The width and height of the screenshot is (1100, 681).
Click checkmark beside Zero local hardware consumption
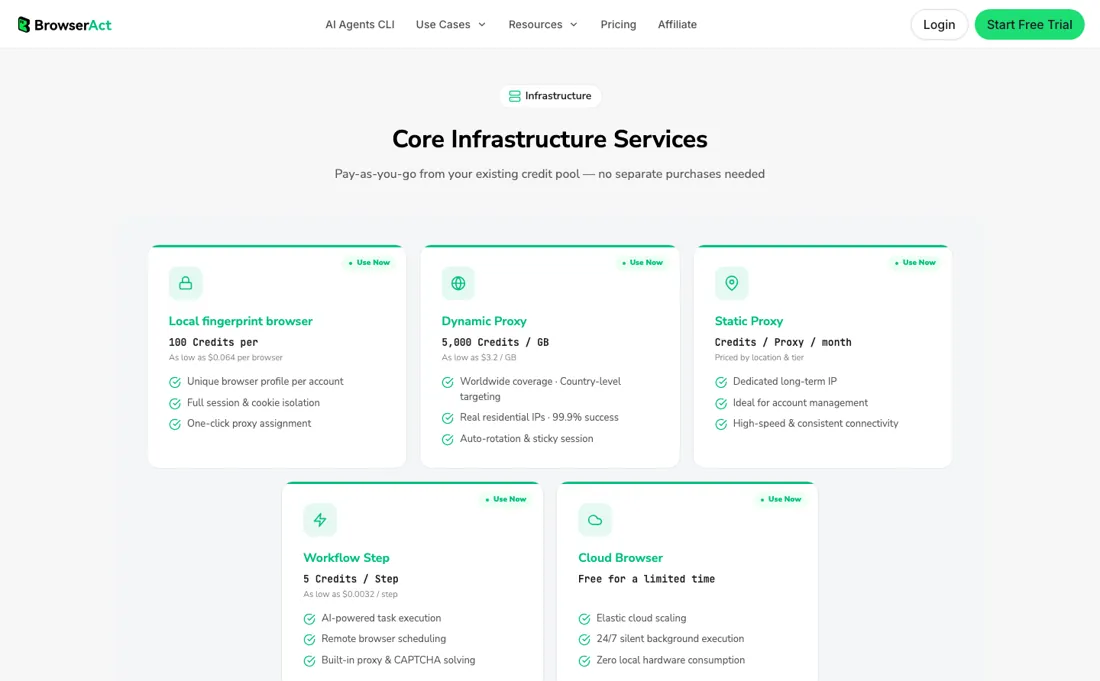coord(584,661)
